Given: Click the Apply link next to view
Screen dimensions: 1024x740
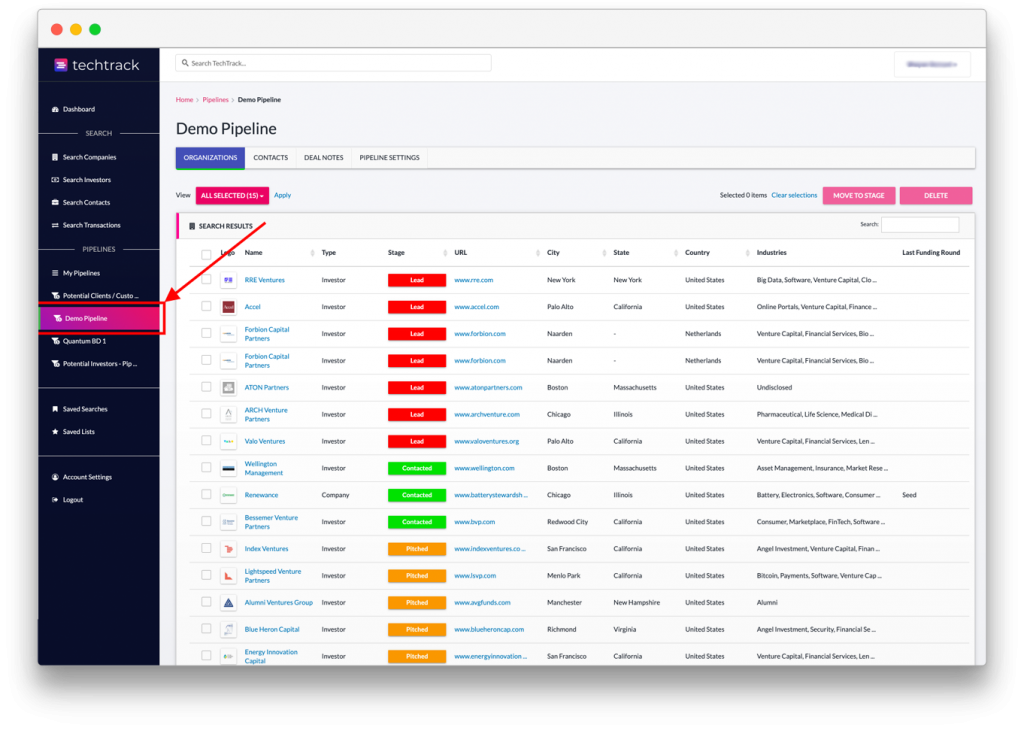Looking at the screenshot, I should point(282,195).
